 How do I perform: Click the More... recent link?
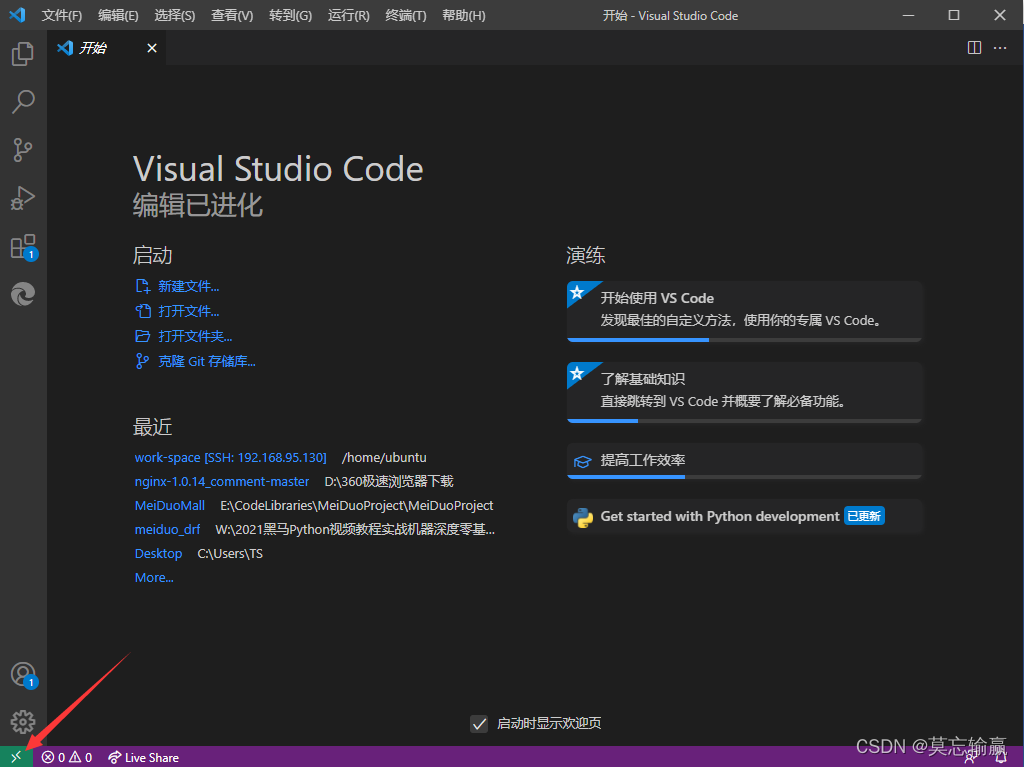tap(154, 578)
